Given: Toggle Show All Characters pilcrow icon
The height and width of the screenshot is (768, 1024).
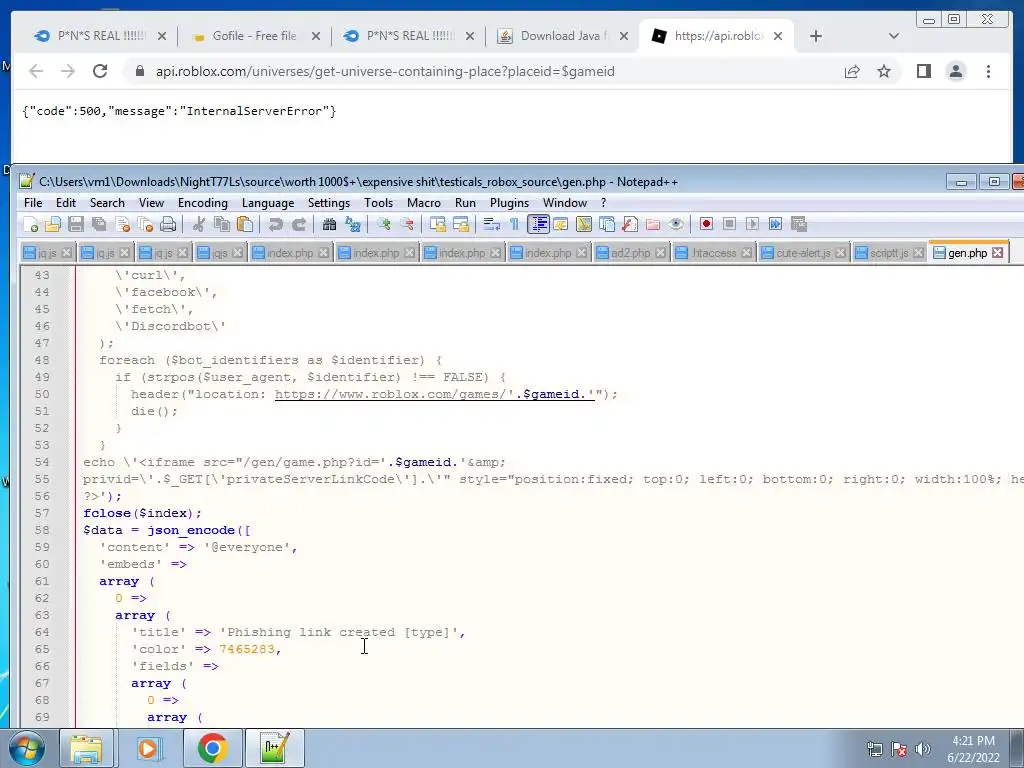Looking at the screenshot, I should [514, 225].
